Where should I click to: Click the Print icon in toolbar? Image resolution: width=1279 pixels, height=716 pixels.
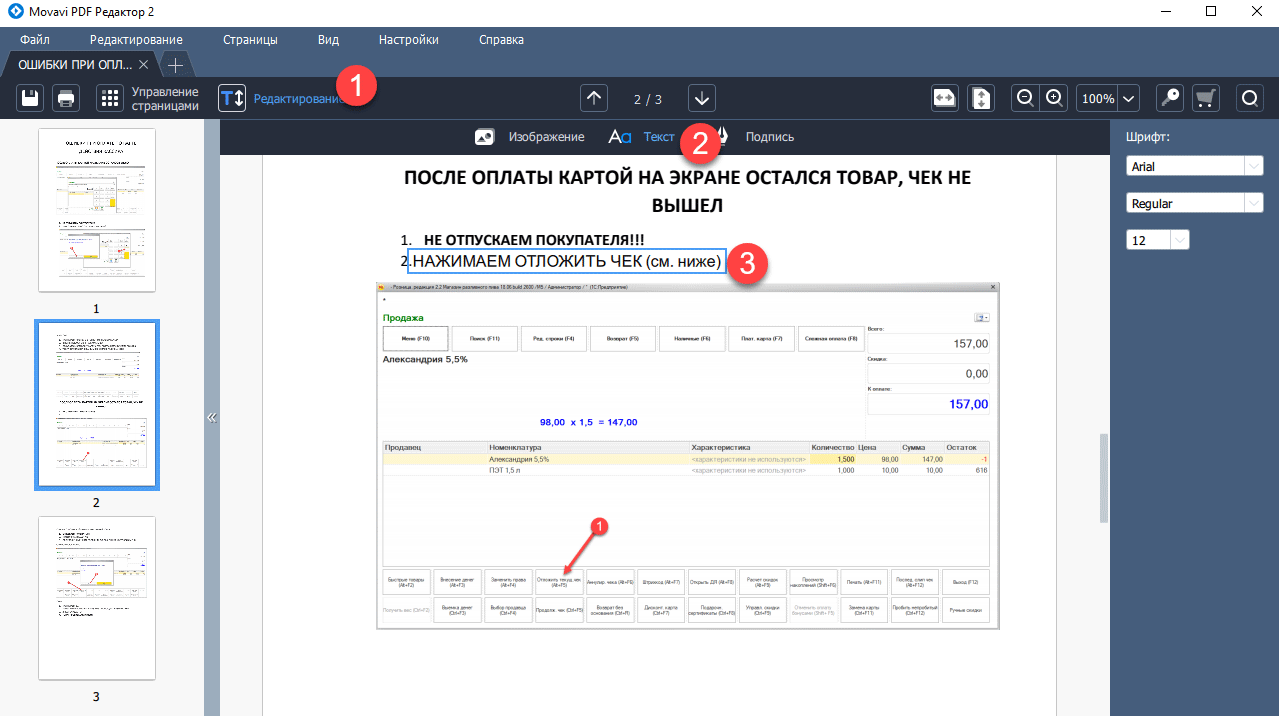[x=66, y=98]
